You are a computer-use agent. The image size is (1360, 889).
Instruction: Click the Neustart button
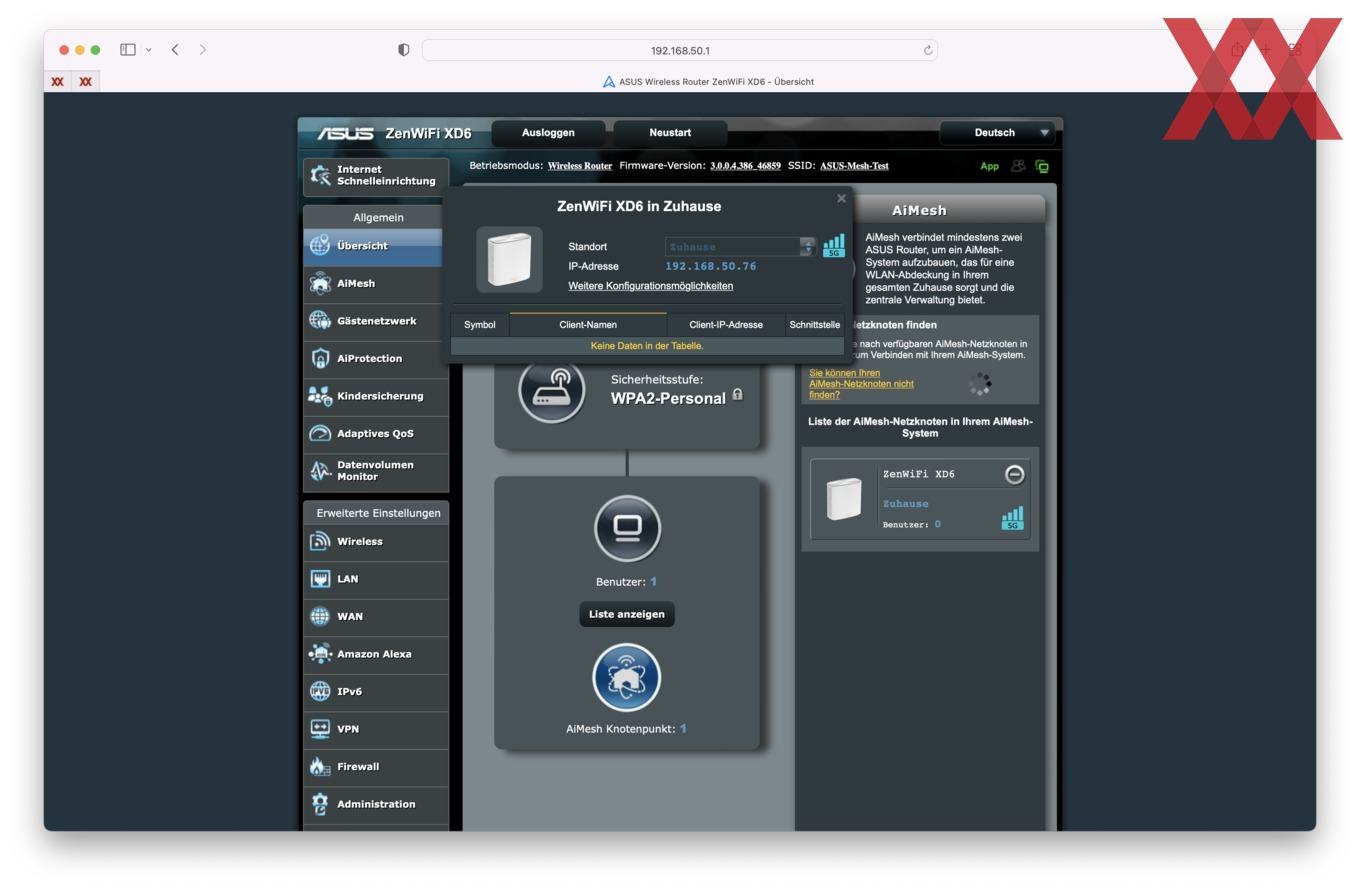pyautogui.click(x=670, y=133)
